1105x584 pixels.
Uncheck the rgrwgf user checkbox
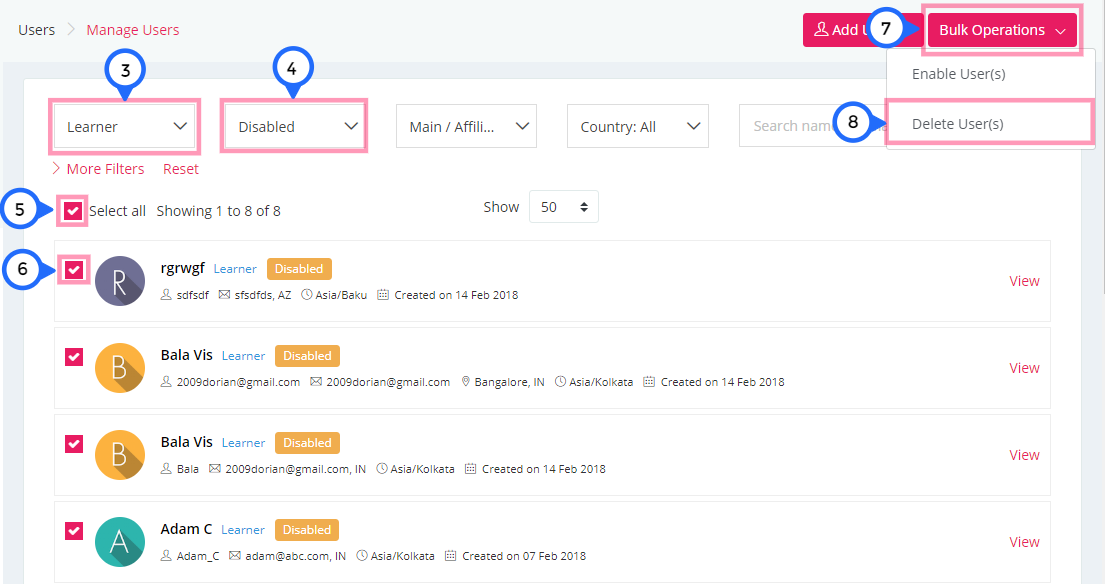74,270
